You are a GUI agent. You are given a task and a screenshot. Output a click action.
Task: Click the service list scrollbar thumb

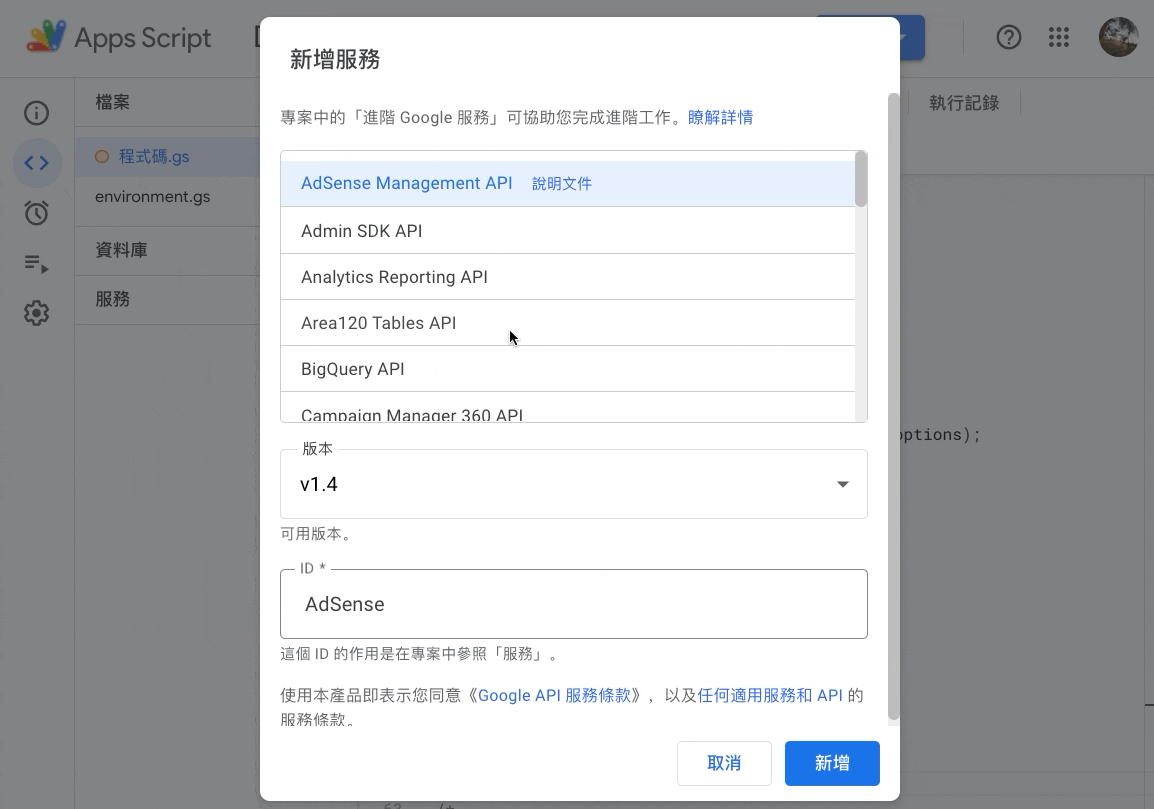coord(861,179)
